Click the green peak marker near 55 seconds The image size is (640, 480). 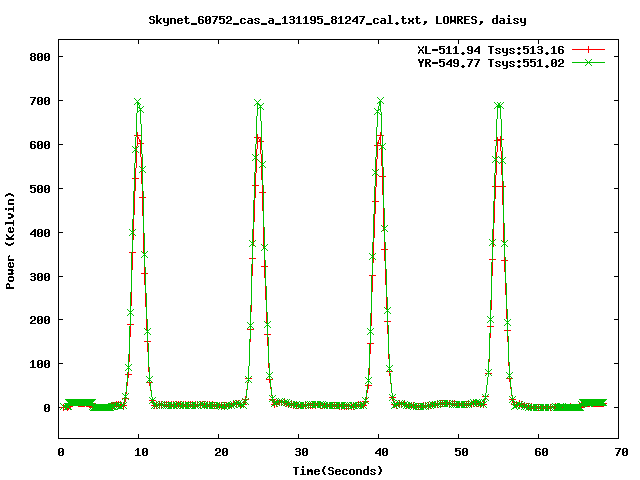(498, 106)
